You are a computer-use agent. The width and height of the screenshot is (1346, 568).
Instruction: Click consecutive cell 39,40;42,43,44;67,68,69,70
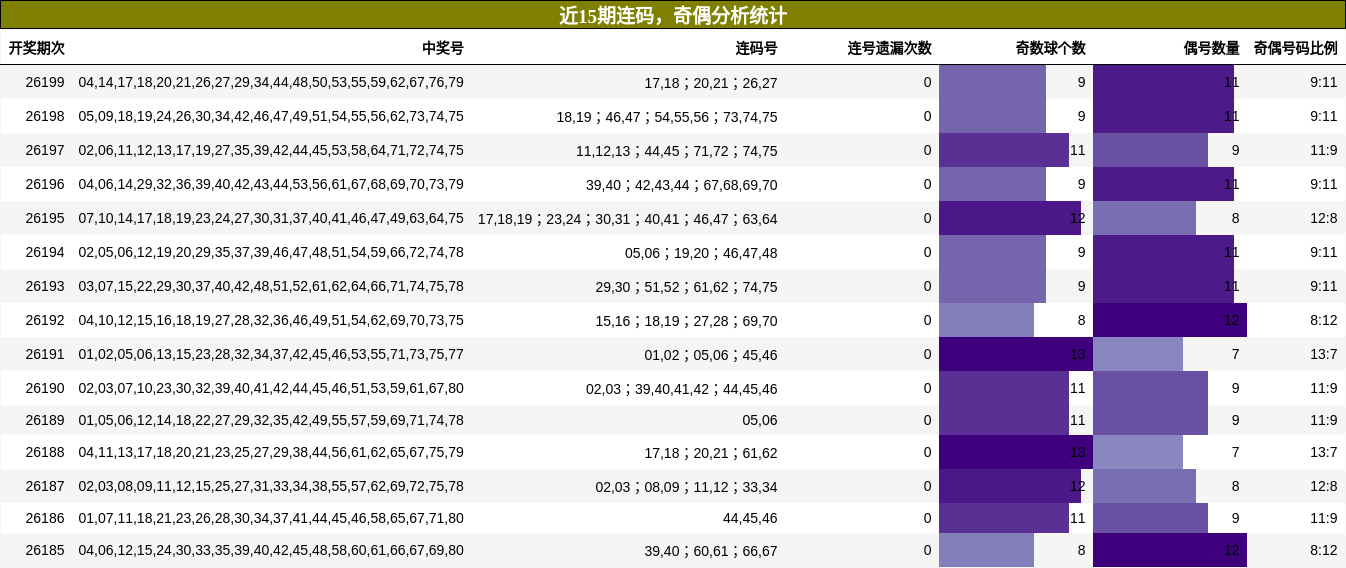(682, 185)
